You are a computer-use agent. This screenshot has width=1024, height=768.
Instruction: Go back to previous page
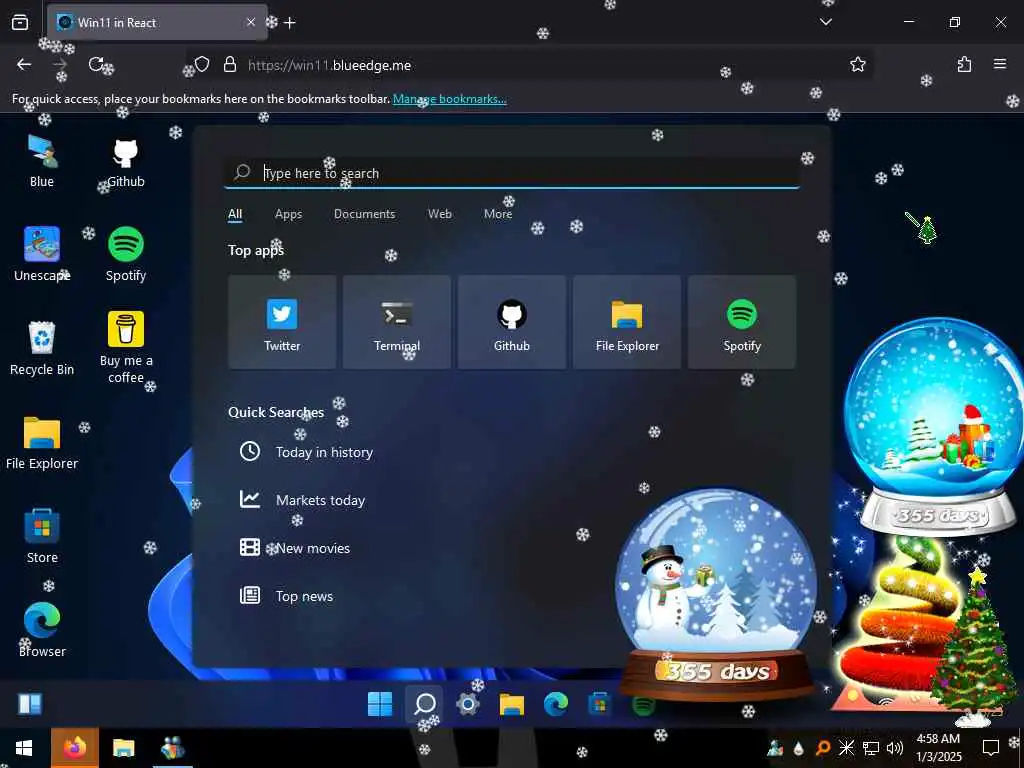click(24, 64)
